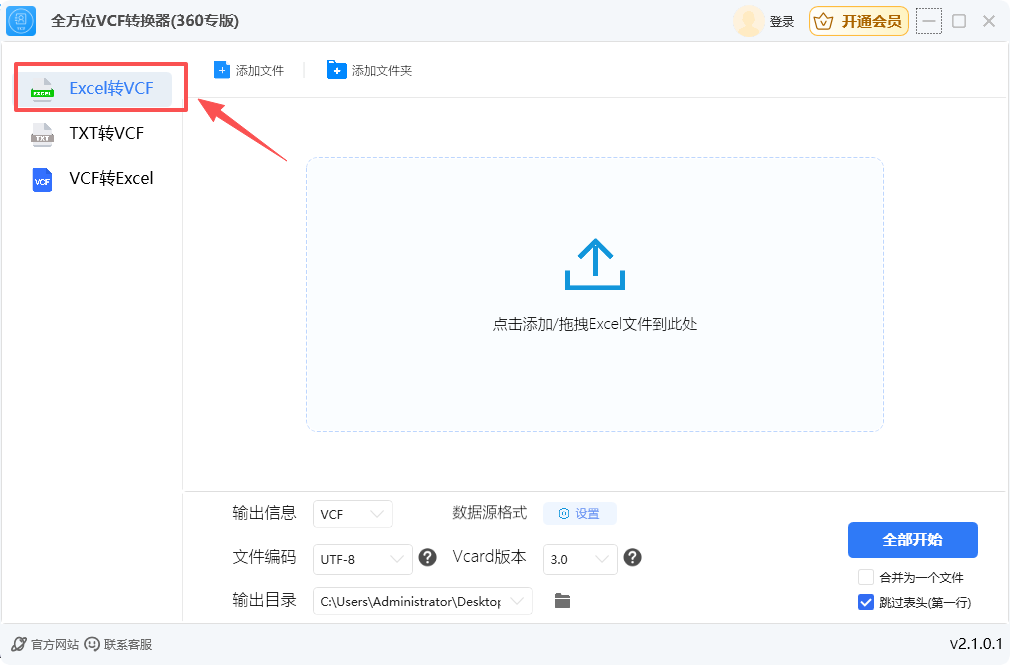The height and width of the screenshot is (665, 1010).
Task: Click the upload arrow icon in drop area
Action: coord(594,265)
